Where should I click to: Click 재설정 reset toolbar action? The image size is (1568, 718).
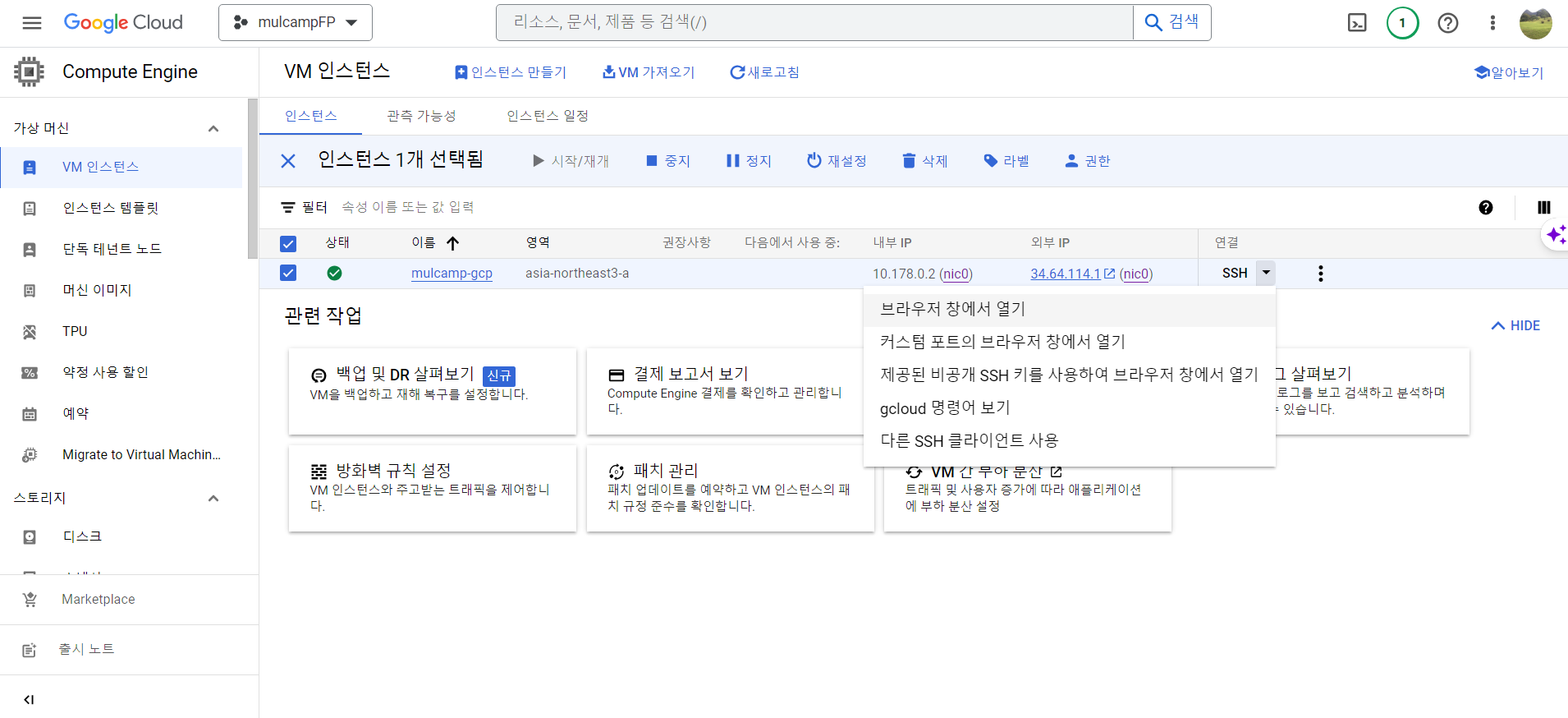(x=837, y=161)
